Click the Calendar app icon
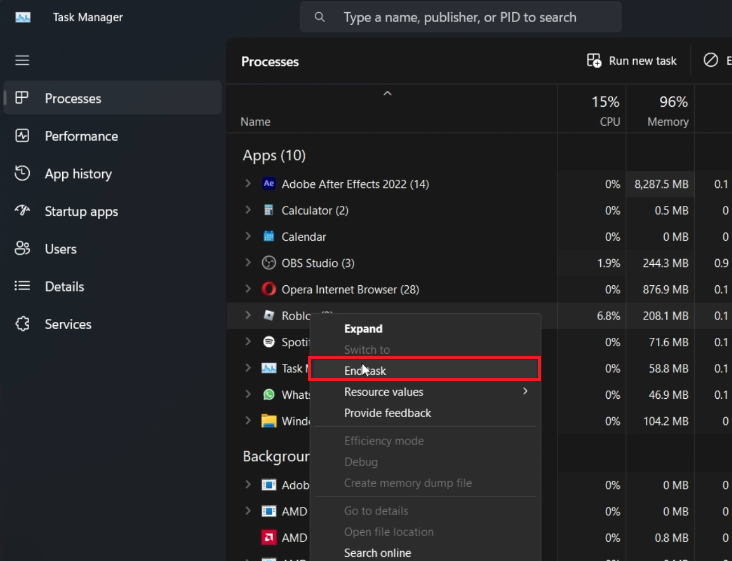732x561 pixels. 269,237
